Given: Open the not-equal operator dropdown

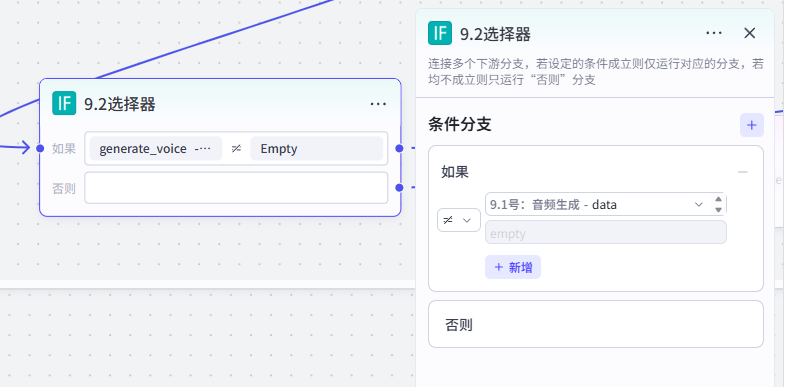Looking at the screenshot, I should (x=459, y=220).
